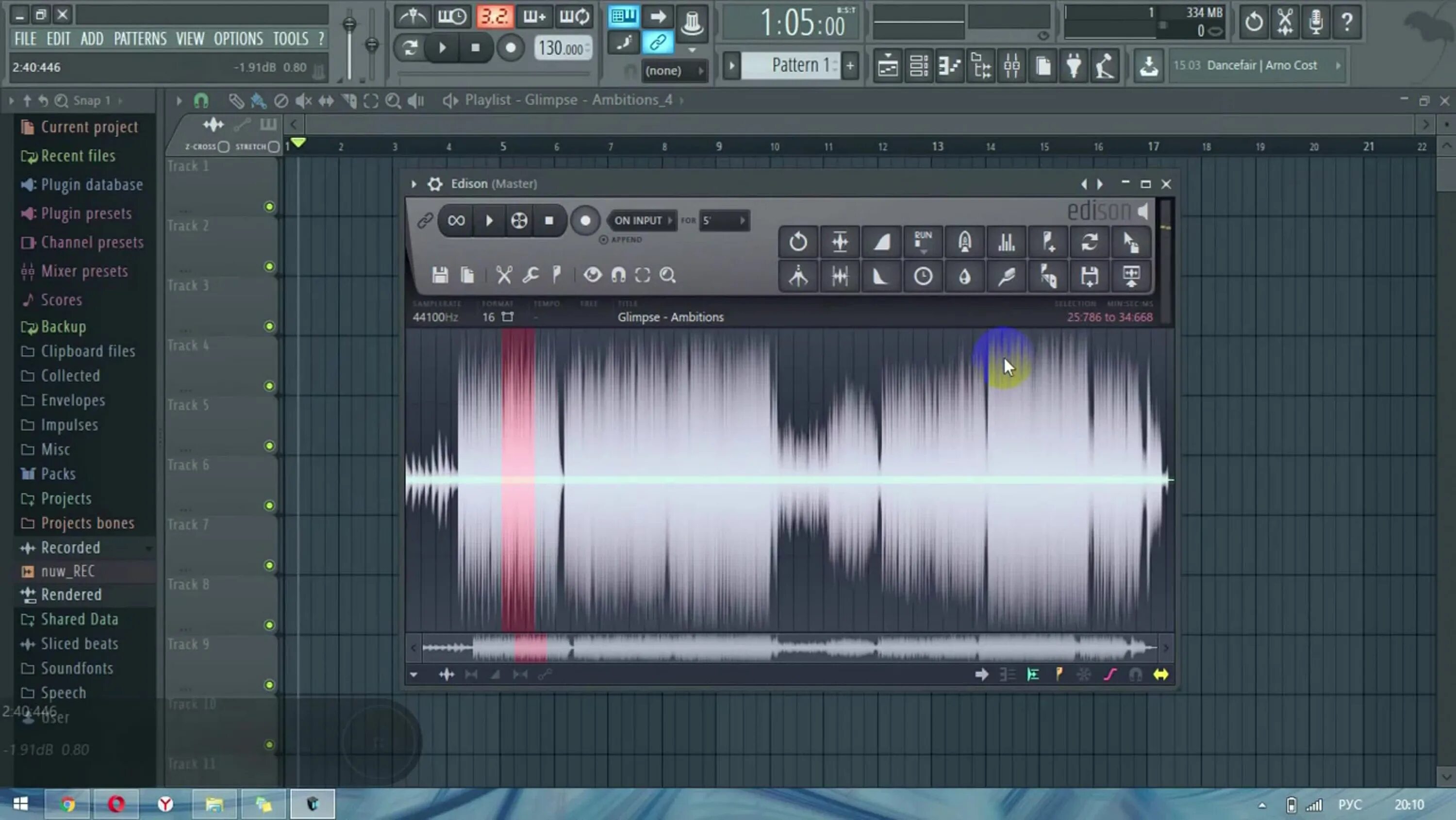The height and width of the screenshot is (820, 1456).
Task: Open the mixer from the main toolbar
Action: 1011,66
